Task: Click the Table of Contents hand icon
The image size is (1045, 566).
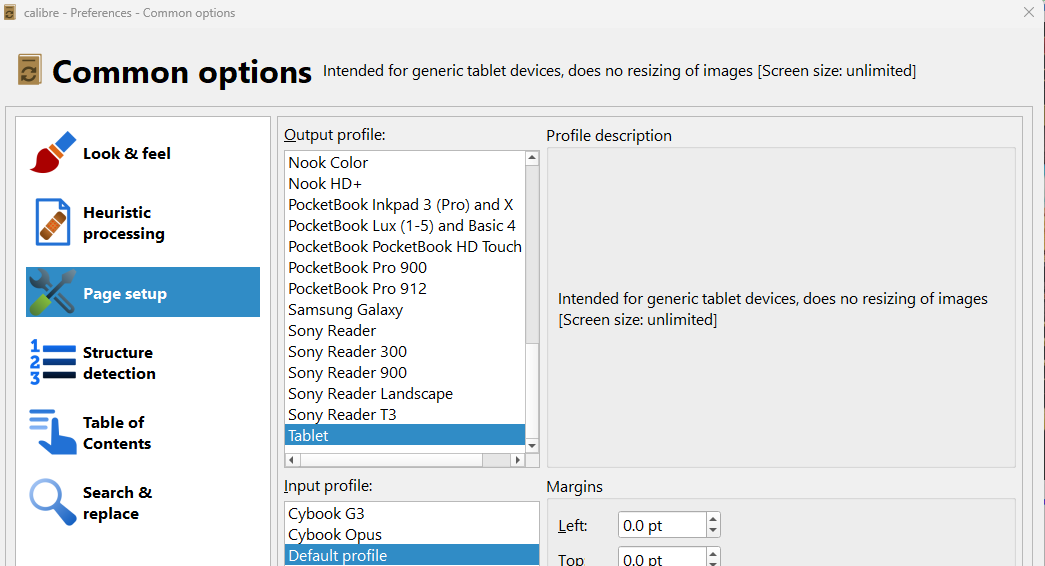Action: (53, 432)
